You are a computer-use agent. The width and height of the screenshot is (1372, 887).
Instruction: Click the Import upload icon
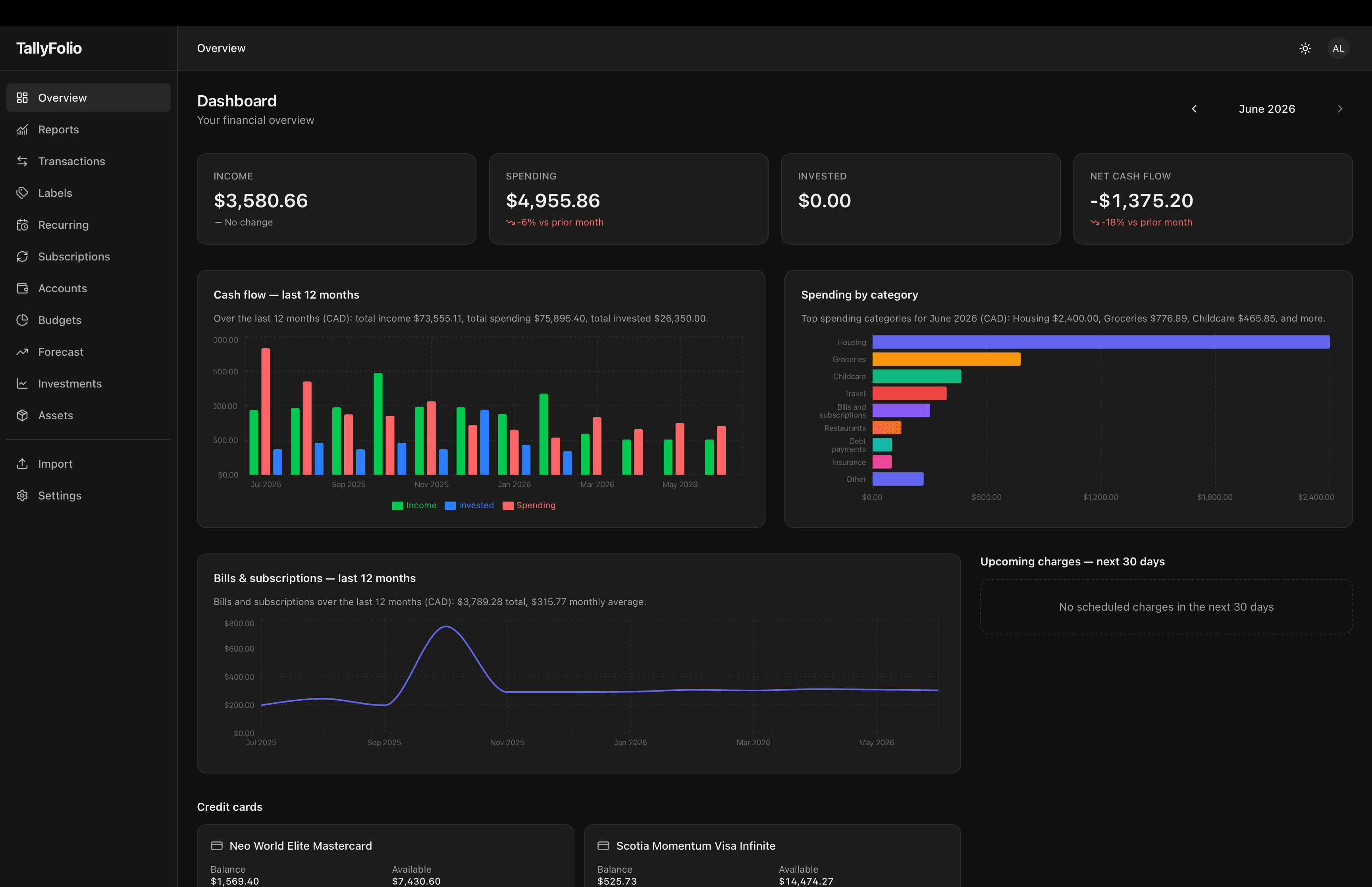point(22,464)
